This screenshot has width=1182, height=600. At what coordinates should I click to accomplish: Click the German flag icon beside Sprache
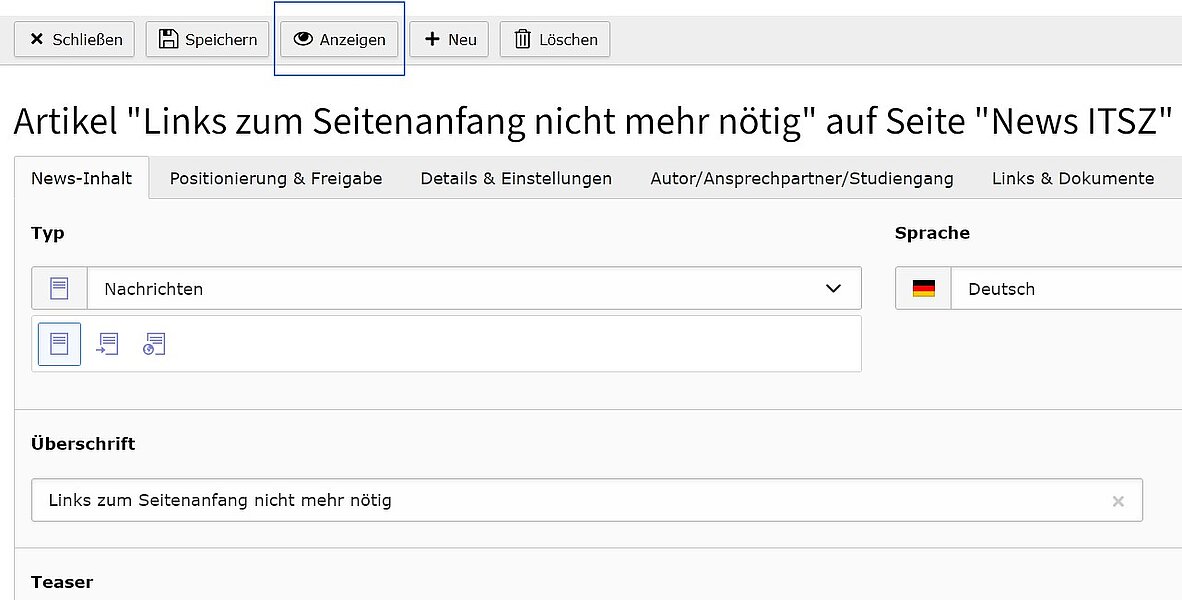[x=923, y=289]
